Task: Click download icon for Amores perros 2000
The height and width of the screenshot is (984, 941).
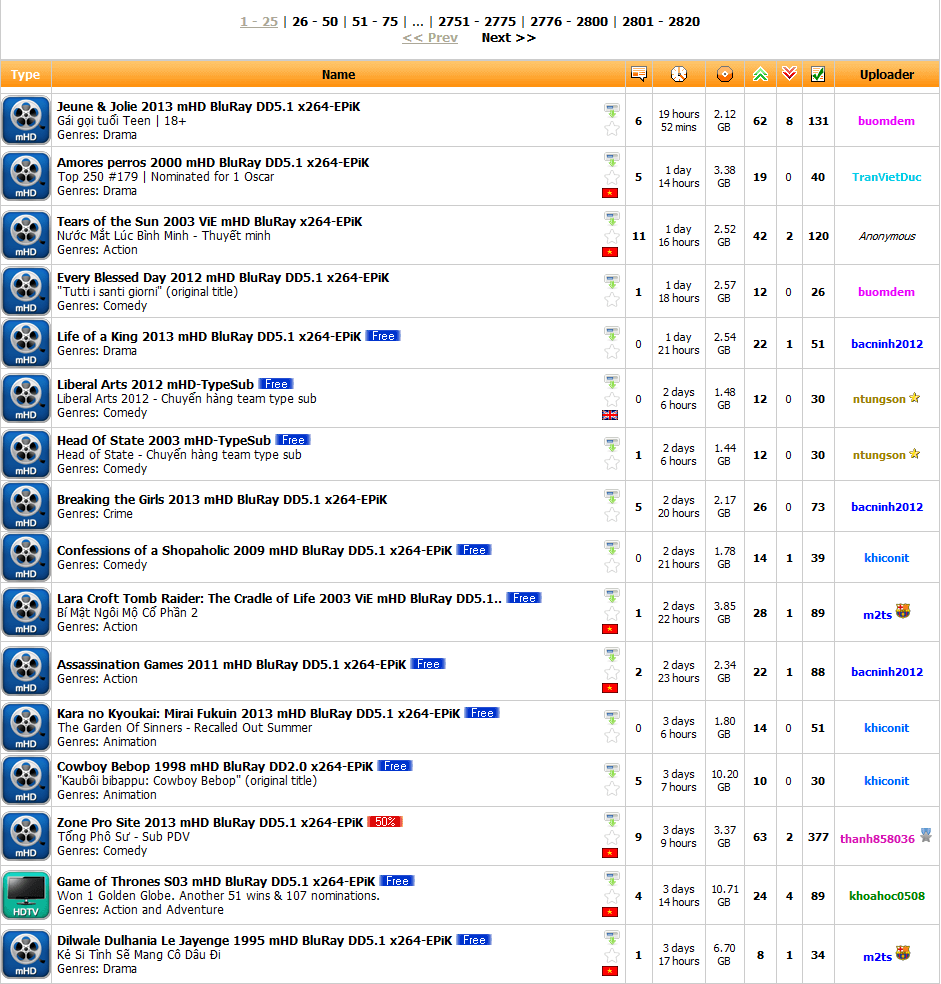Action: (611, 159)
